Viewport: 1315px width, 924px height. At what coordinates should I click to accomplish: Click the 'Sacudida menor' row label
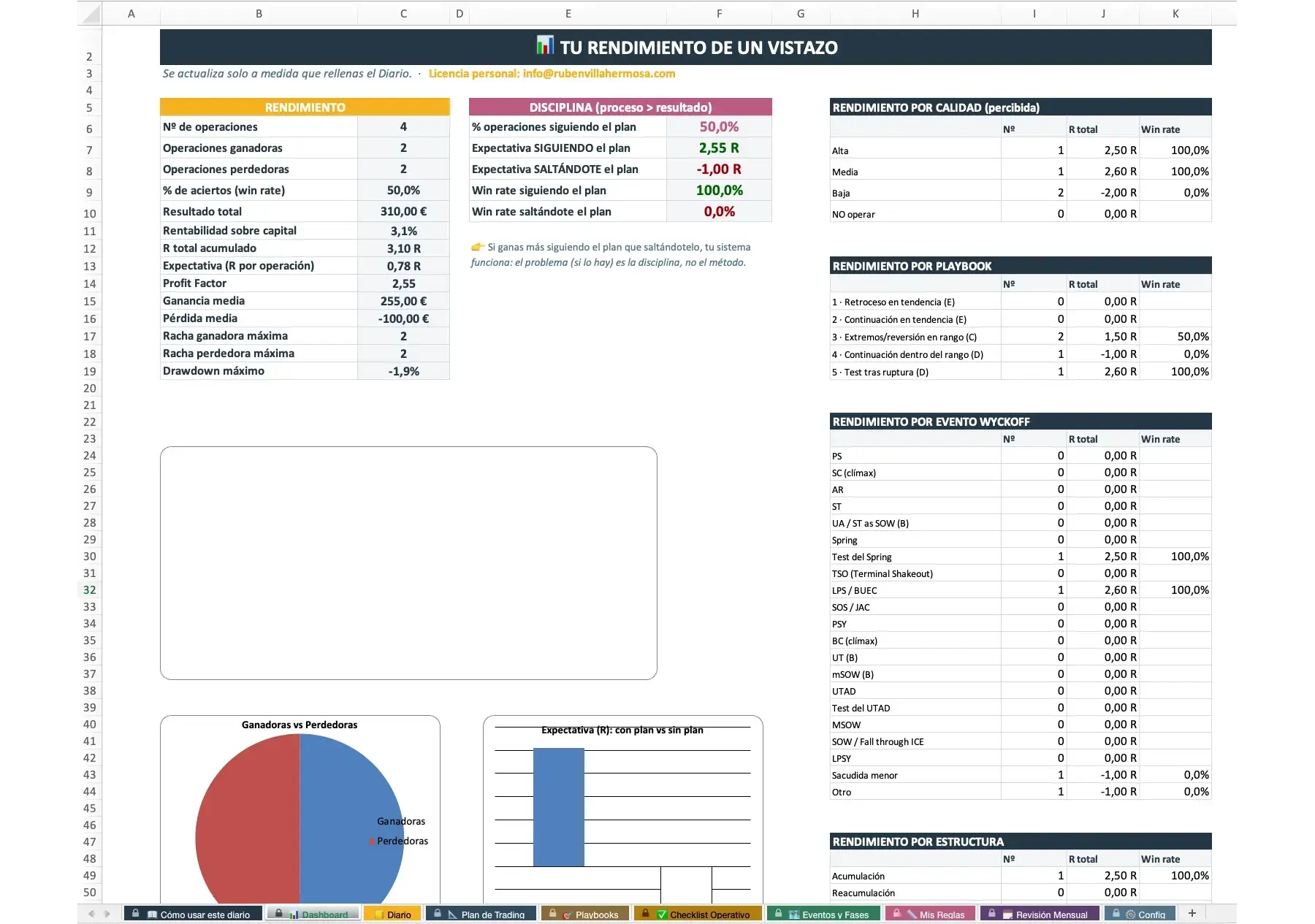click(864, 775)
